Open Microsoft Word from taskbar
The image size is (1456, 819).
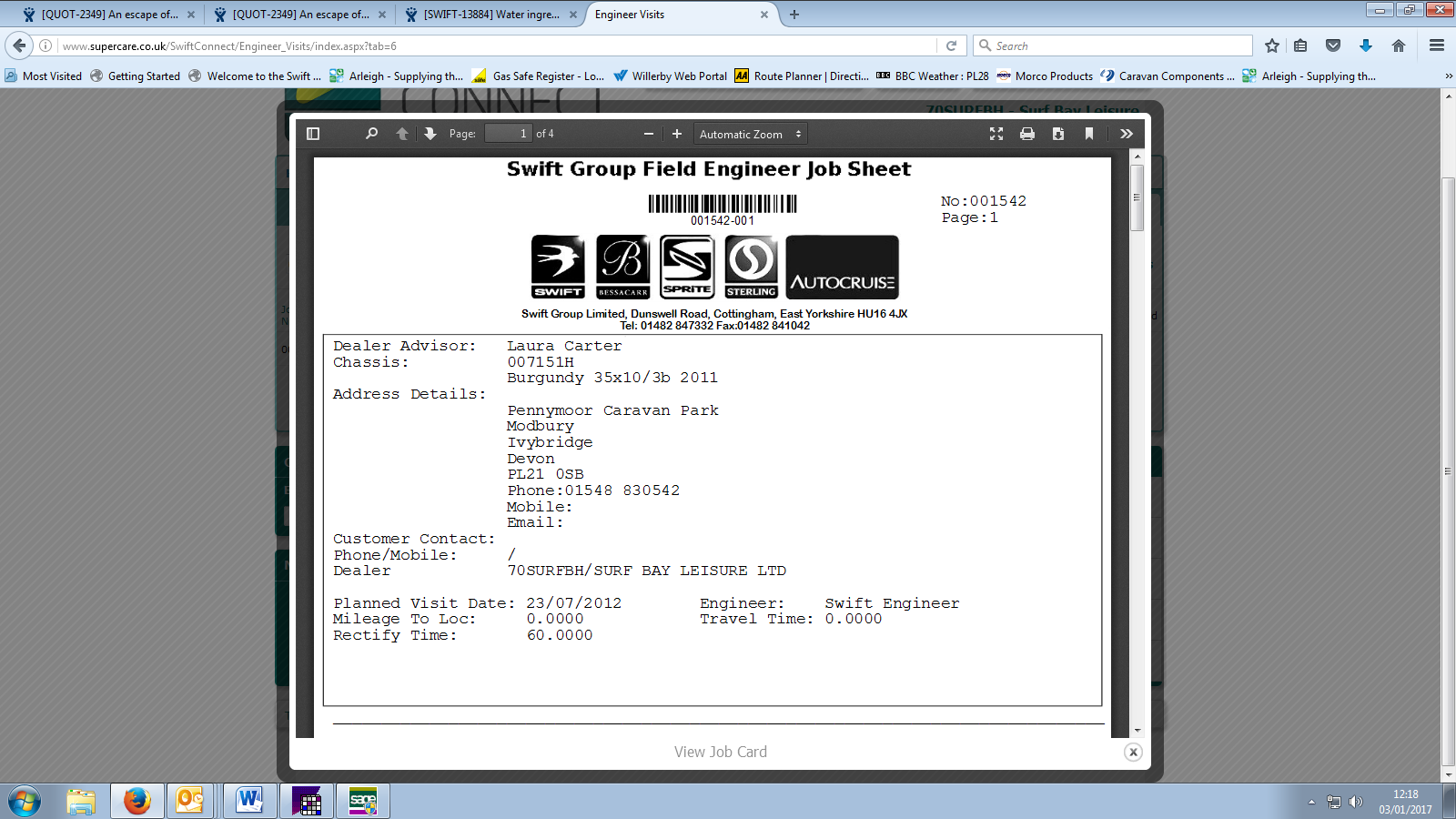point(248,802)
